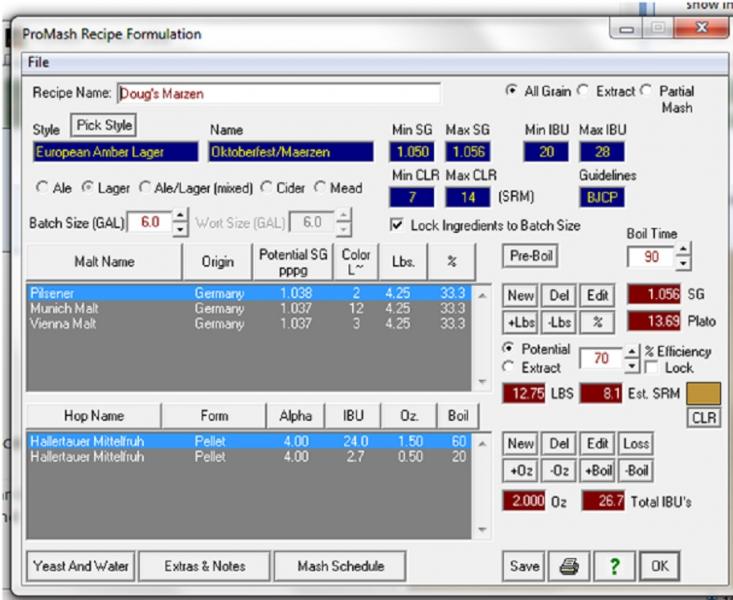The image size is (733, 600).
Task: Click the OK button
Action: tap(660, 566)
